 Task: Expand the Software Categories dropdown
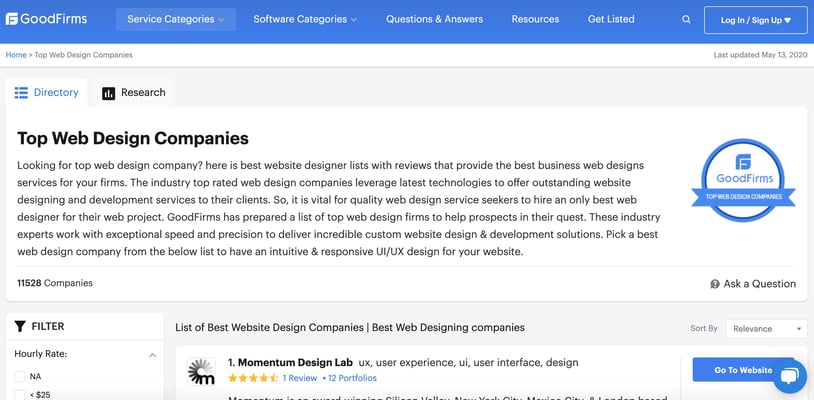305,19
